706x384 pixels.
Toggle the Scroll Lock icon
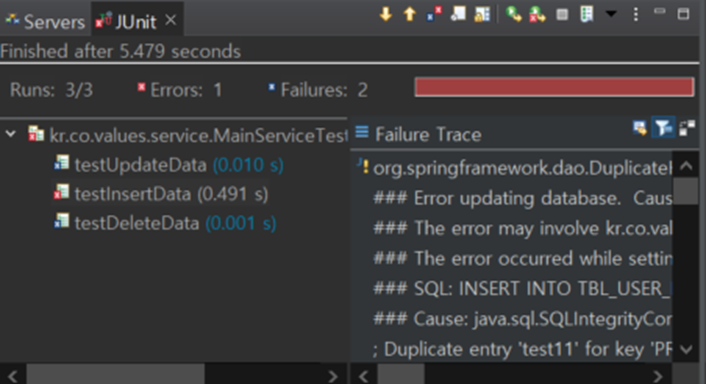(x=482, y=14)
